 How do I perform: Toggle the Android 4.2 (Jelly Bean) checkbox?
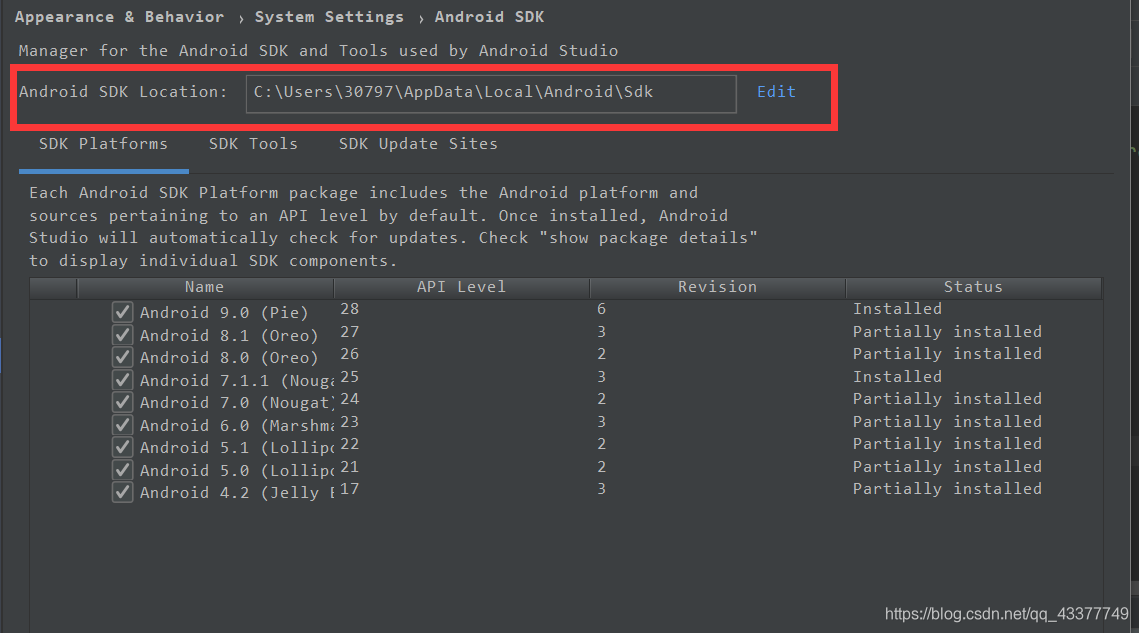(x=122, y=493)
